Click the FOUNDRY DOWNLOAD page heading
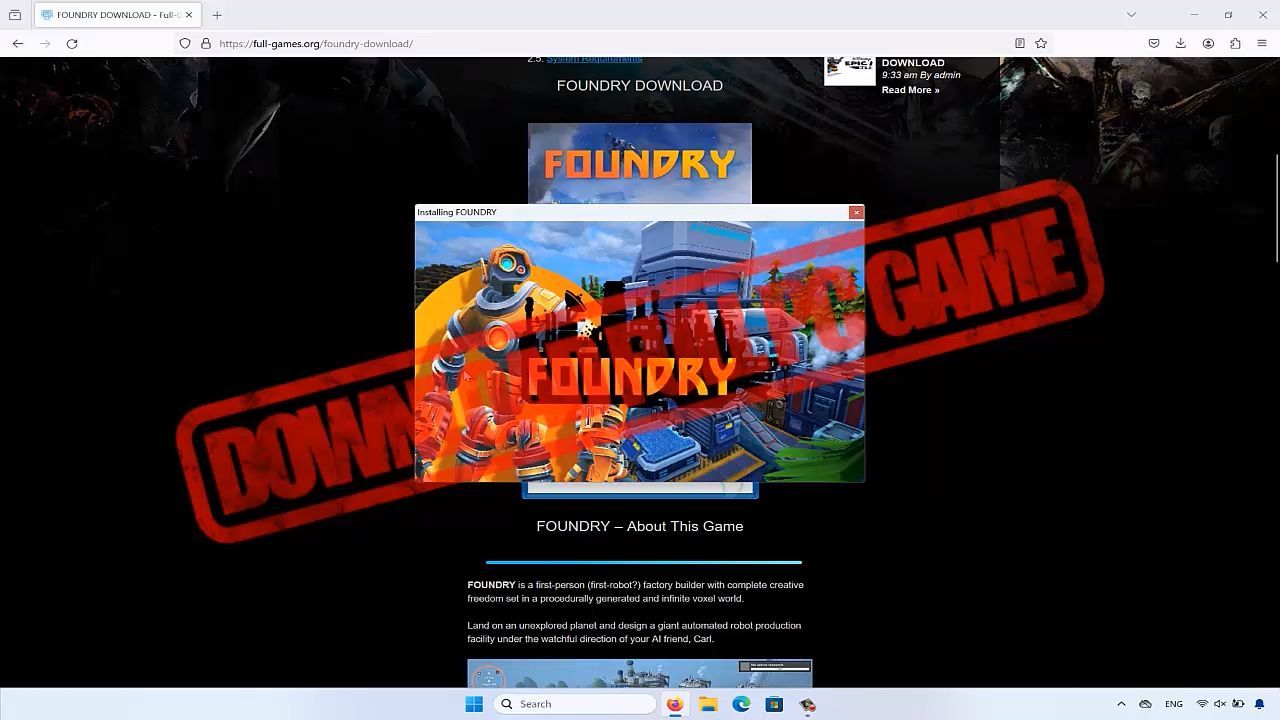Screen dimensions: 1280x720 (640, 86)
